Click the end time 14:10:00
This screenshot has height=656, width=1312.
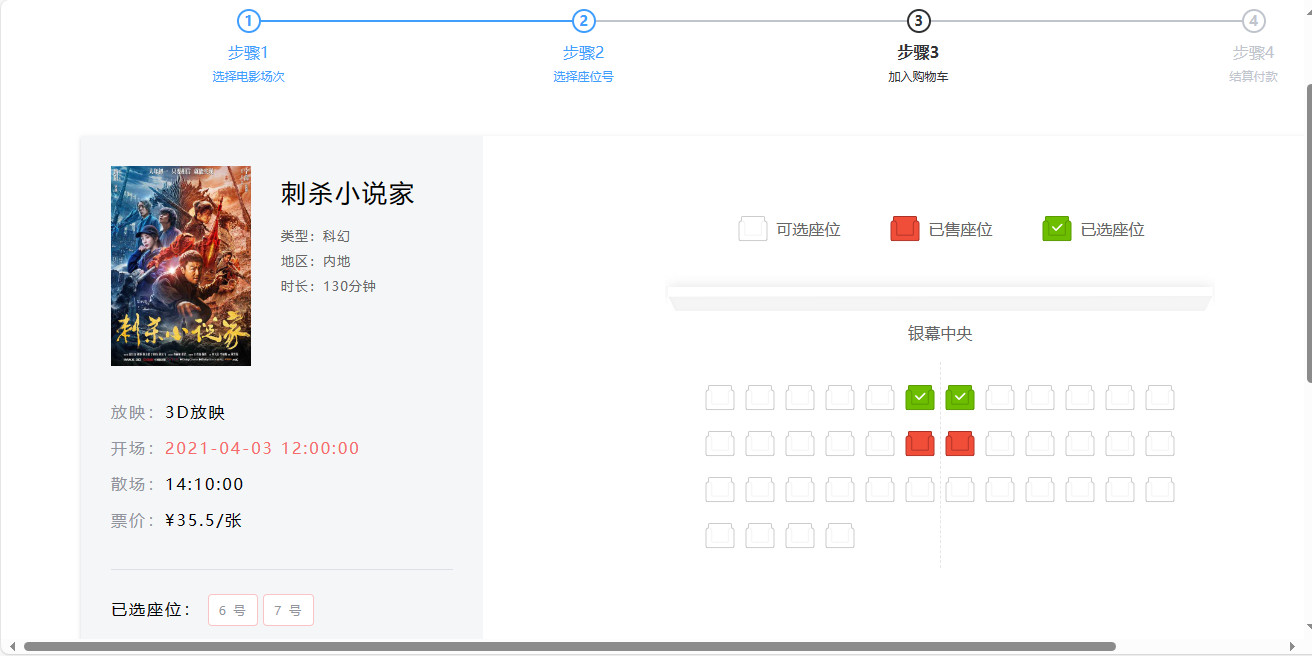point(204,485)
